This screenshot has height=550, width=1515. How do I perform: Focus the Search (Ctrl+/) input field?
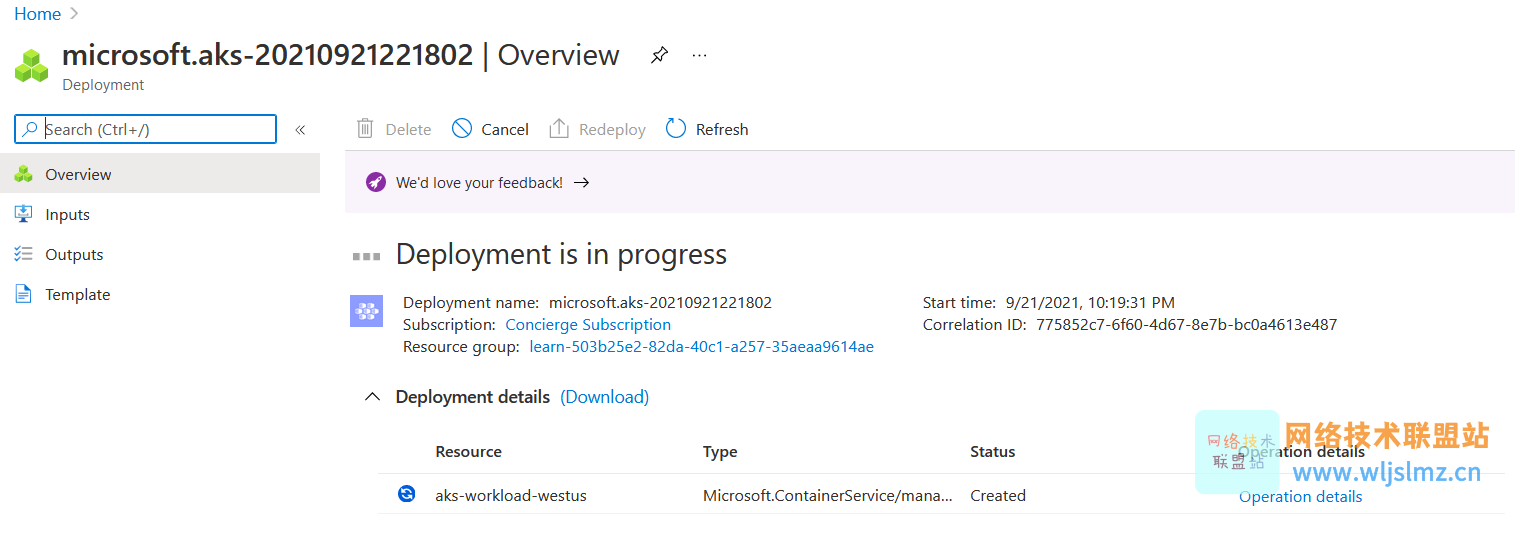pyautogui.click(x=146, y=129)
